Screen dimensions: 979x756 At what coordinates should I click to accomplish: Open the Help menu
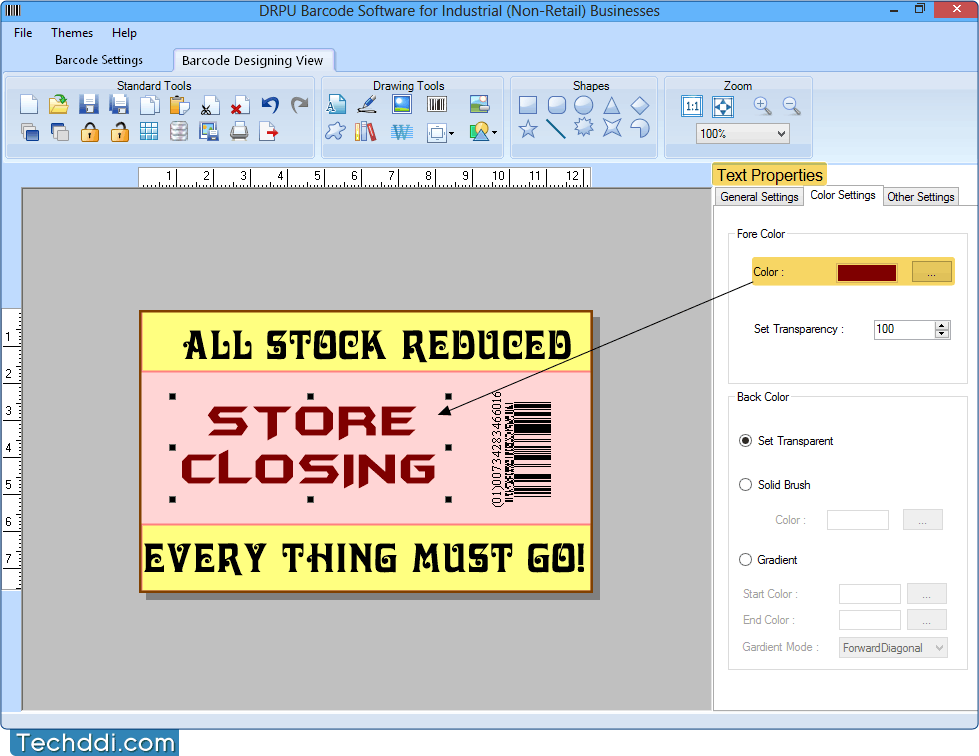tap(124, 32)
